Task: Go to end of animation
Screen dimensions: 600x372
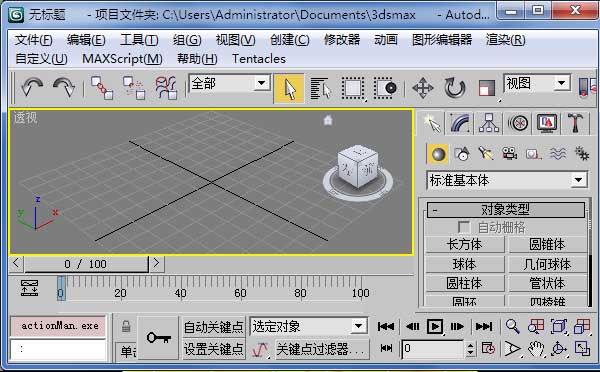Action: click(484, 326)
